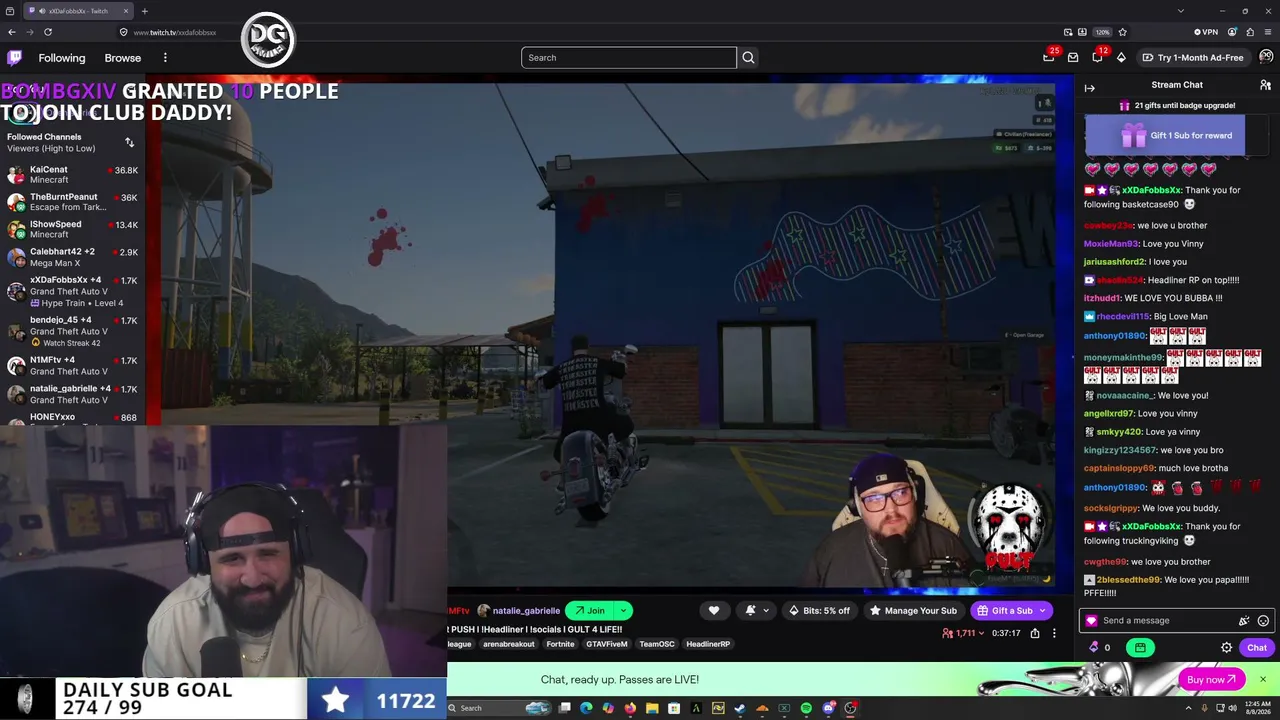Select the TeamOSC tag
Viewport: 1280px width, 720px height.
[657, 644]
